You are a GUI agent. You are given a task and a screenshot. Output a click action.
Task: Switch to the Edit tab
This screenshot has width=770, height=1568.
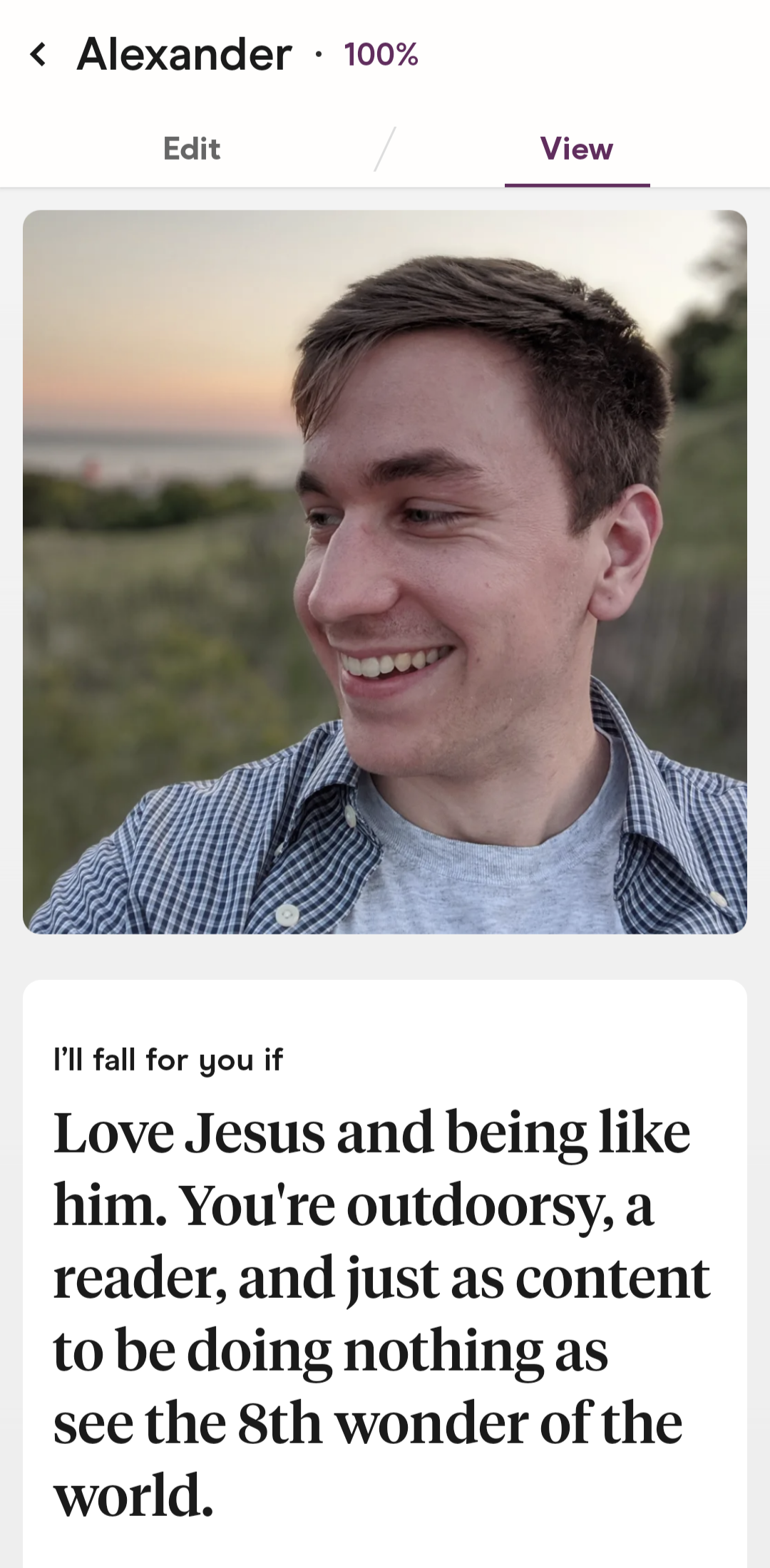click(x=192, y=149)
